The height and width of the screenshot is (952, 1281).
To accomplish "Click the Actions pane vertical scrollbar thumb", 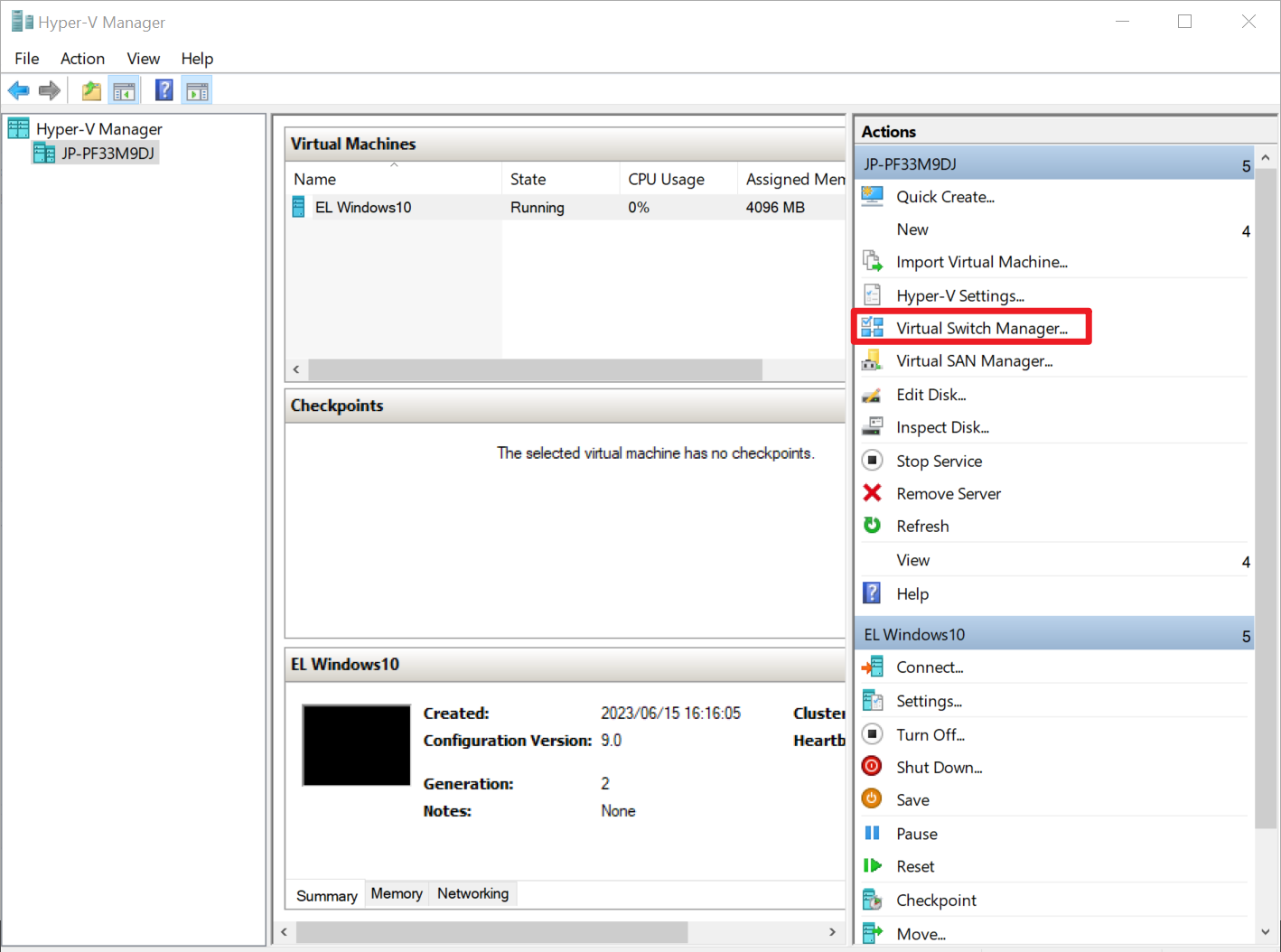I will 1266,499.
